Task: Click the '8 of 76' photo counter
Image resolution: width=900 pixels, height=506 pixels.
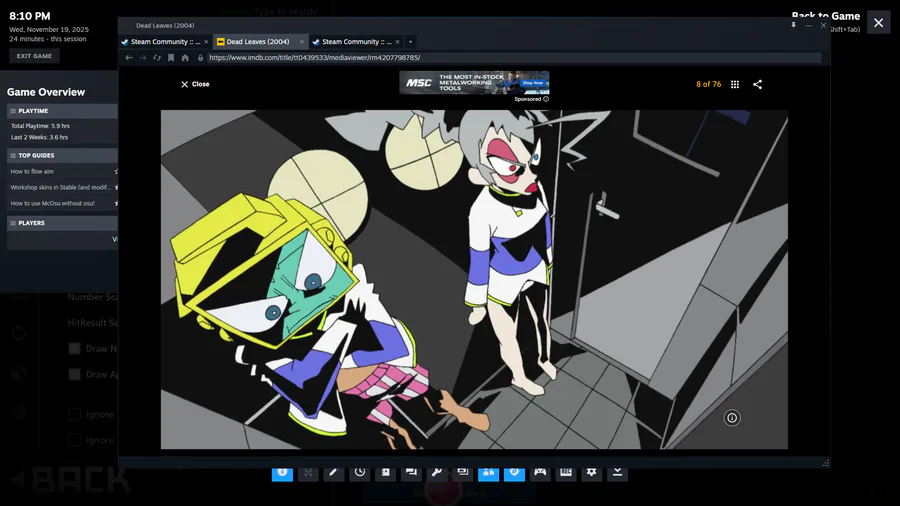Action: [708, 84]
